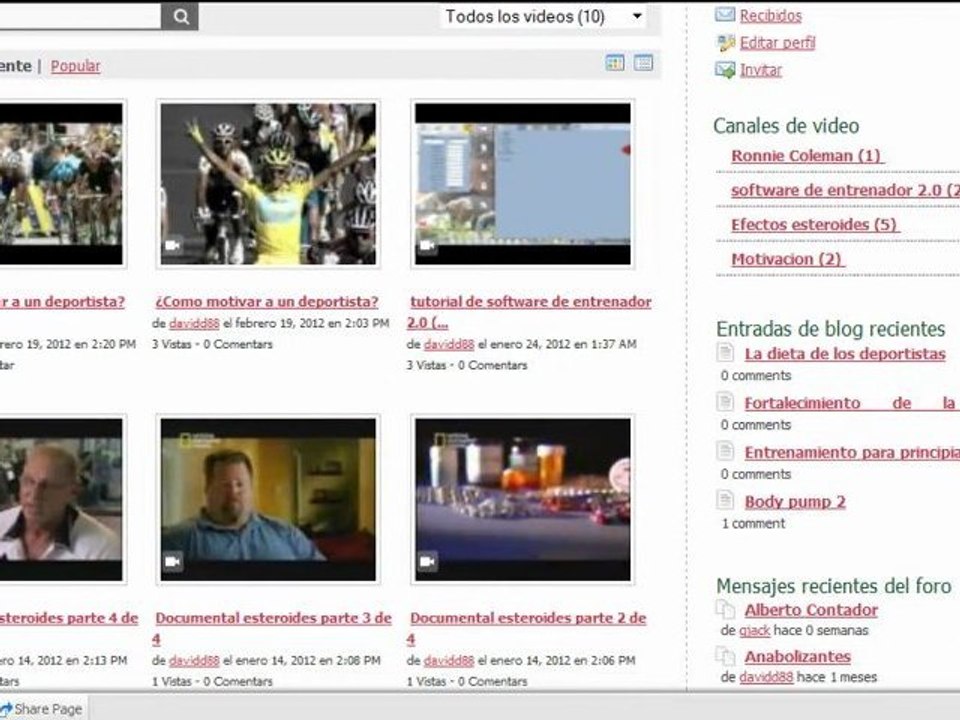This screenshot has width=960, height=720.
Task: Open 'Documental esteroides parte 3 de 4' title
Action: point(272,628)
